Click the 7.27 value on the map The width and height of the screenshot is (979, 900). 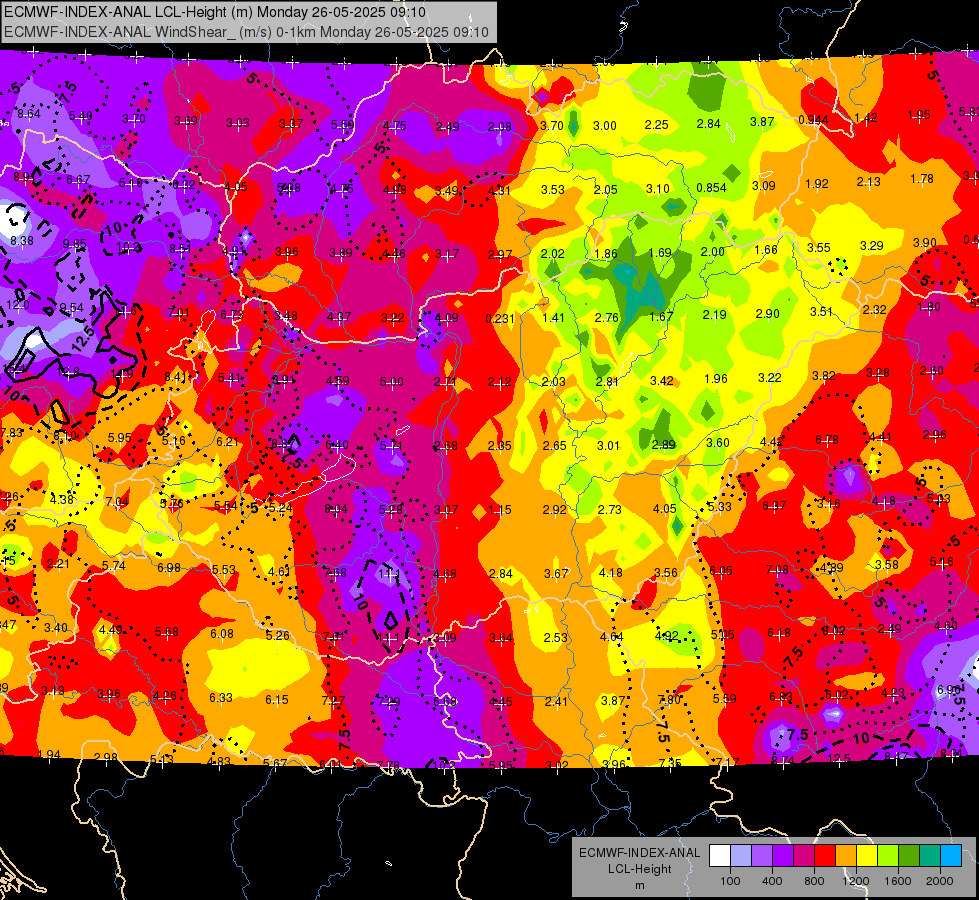[x=333, y=701]
